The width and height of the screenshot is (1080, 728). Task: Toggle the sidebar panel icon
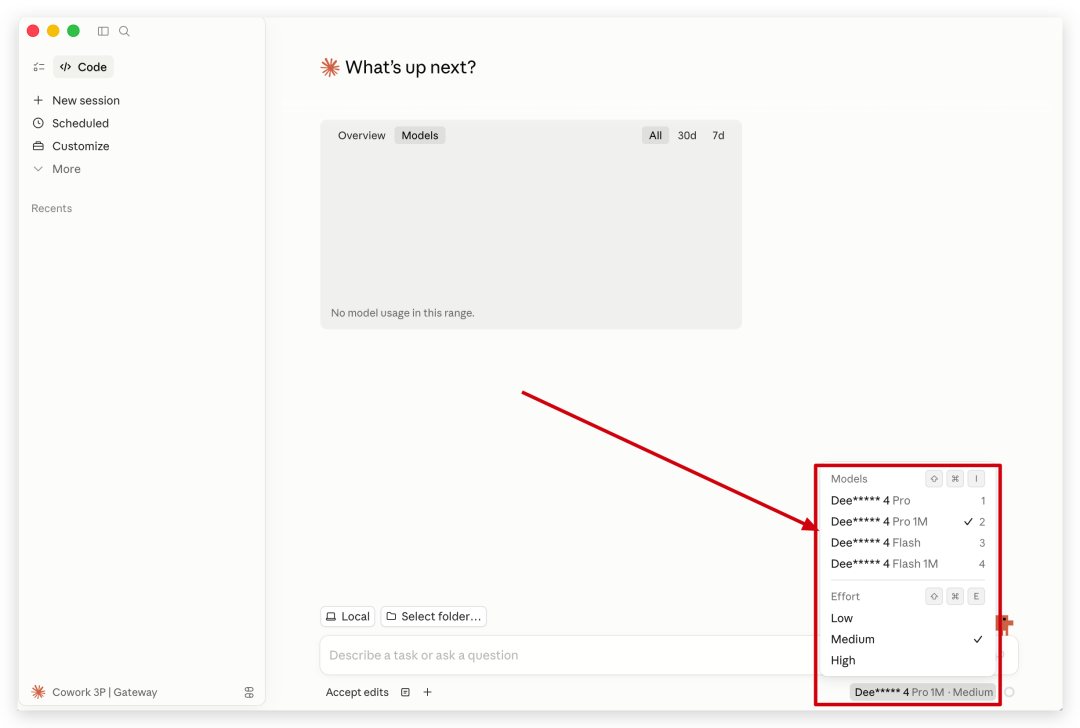103,31
